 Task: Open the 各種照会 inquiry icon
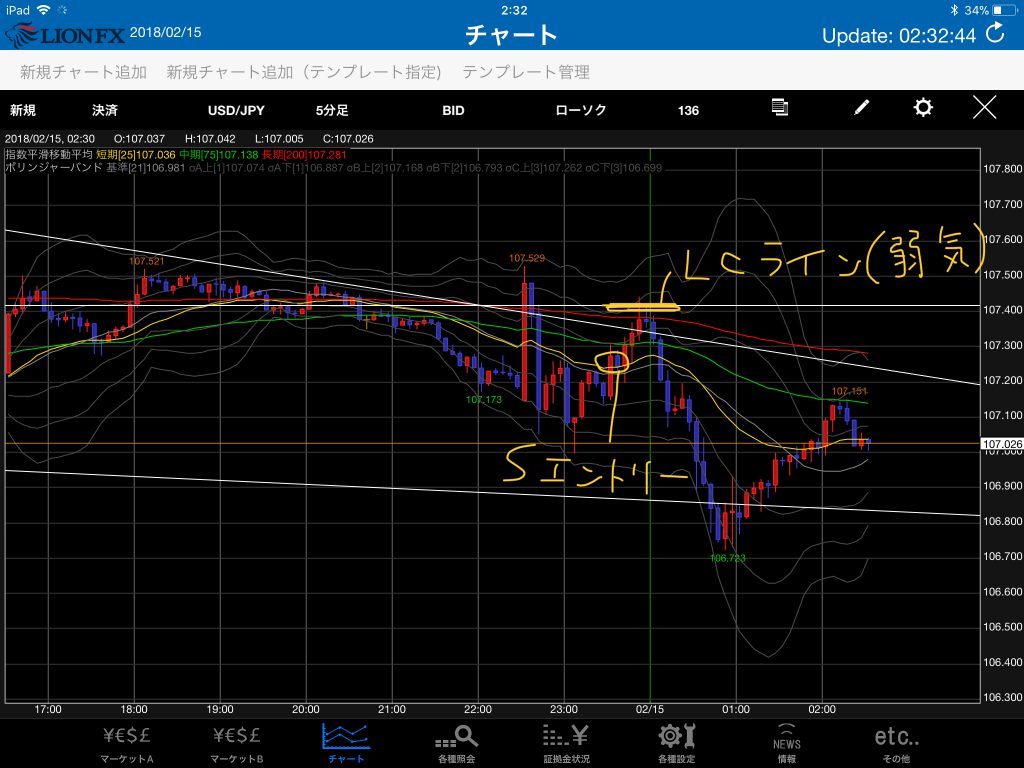click(x=457, y=743)
